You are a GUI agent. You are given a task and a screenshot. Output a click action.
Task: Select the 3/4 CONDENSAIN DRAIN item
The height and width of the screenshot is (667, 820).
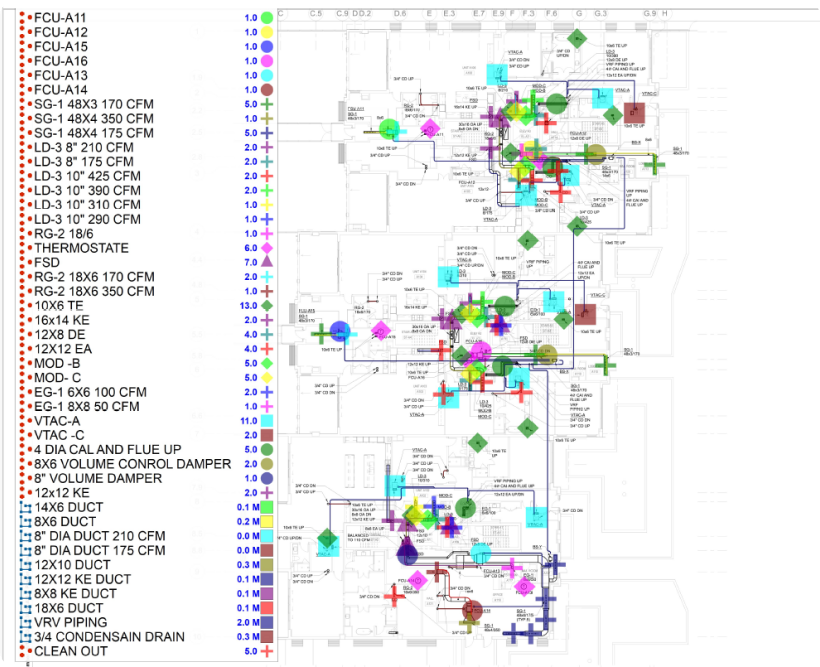coord(109,637)
